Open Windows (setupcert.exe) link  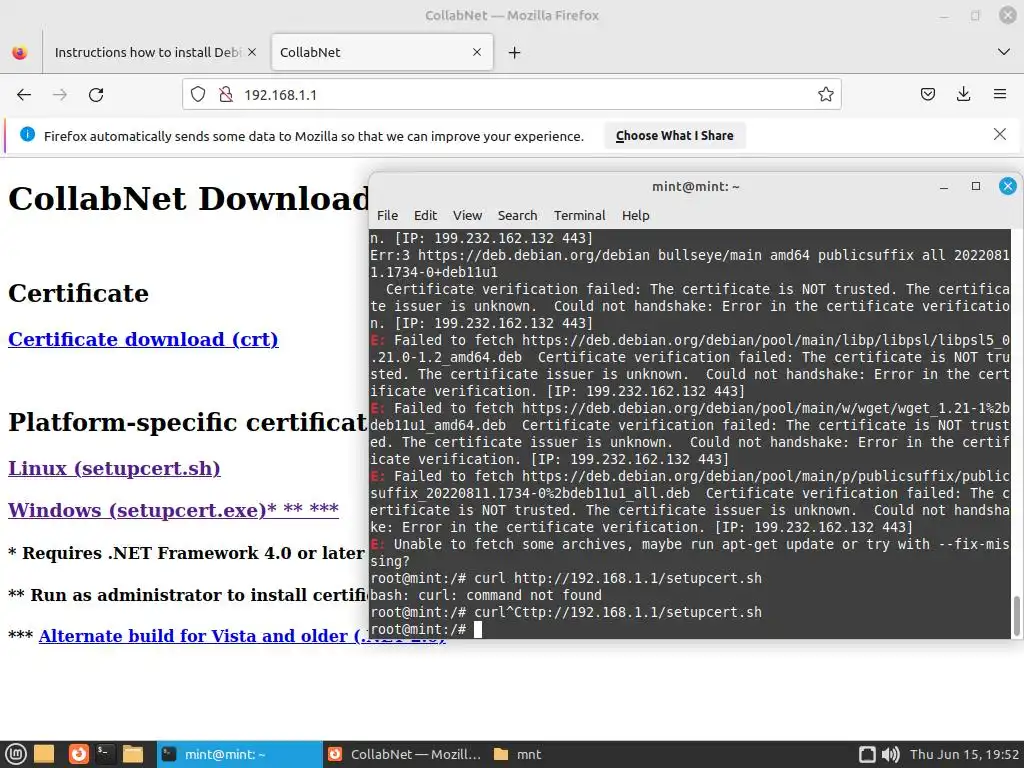tap(173, 510)
